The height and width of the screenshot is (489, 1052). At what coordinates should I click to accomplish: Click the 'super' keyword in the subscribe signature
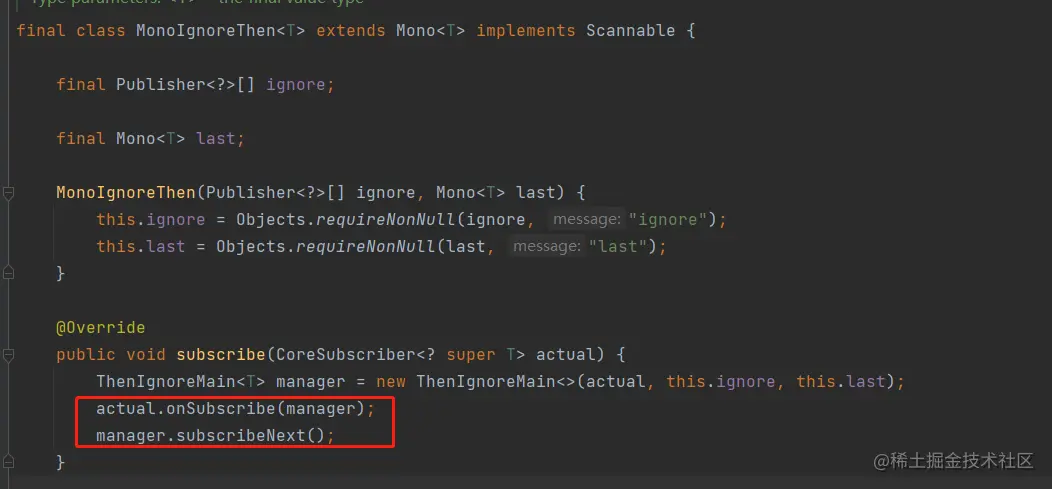click(471, 354)
